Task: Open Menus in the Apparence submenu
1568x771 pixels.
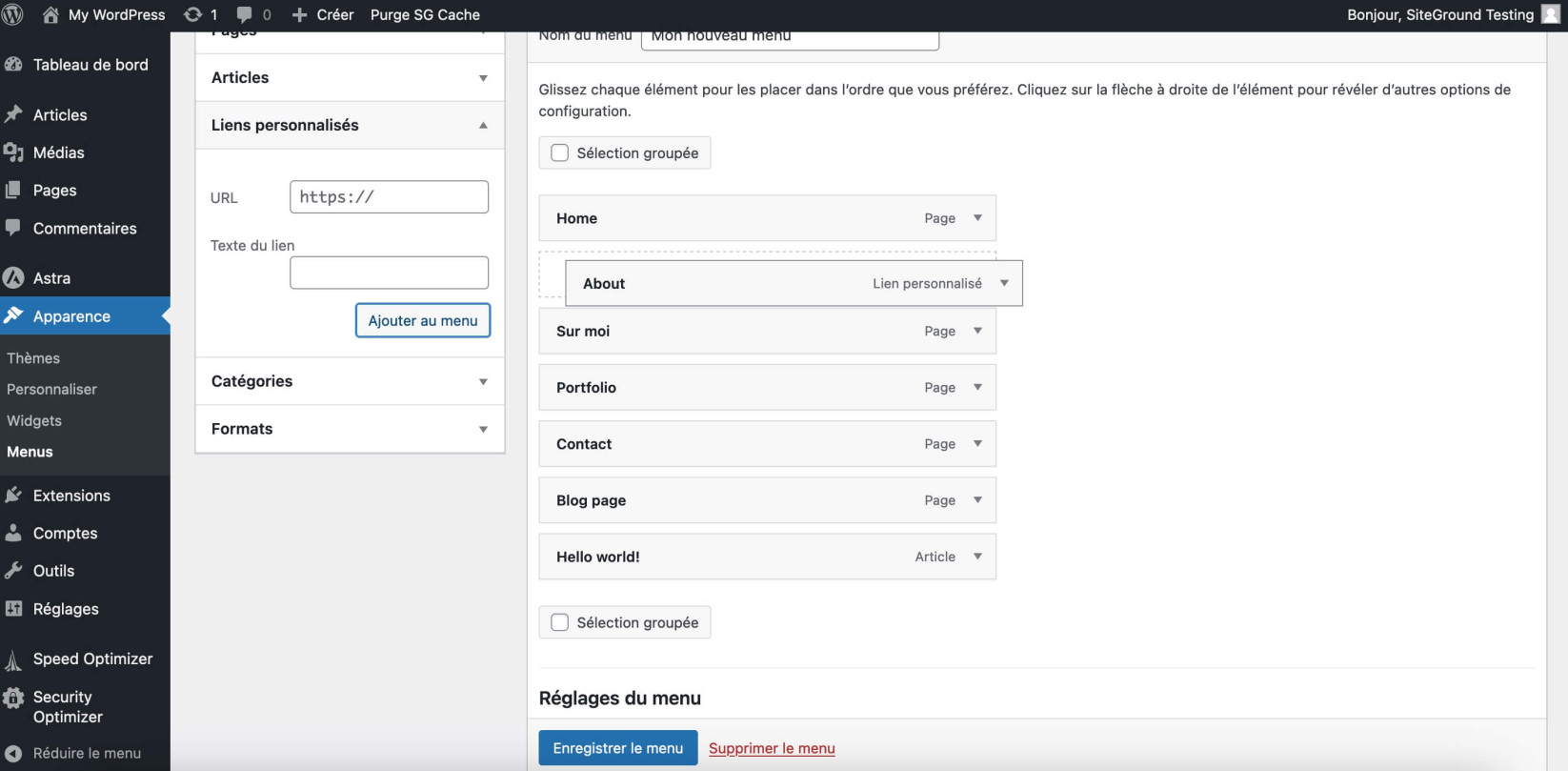Action: 30,452
